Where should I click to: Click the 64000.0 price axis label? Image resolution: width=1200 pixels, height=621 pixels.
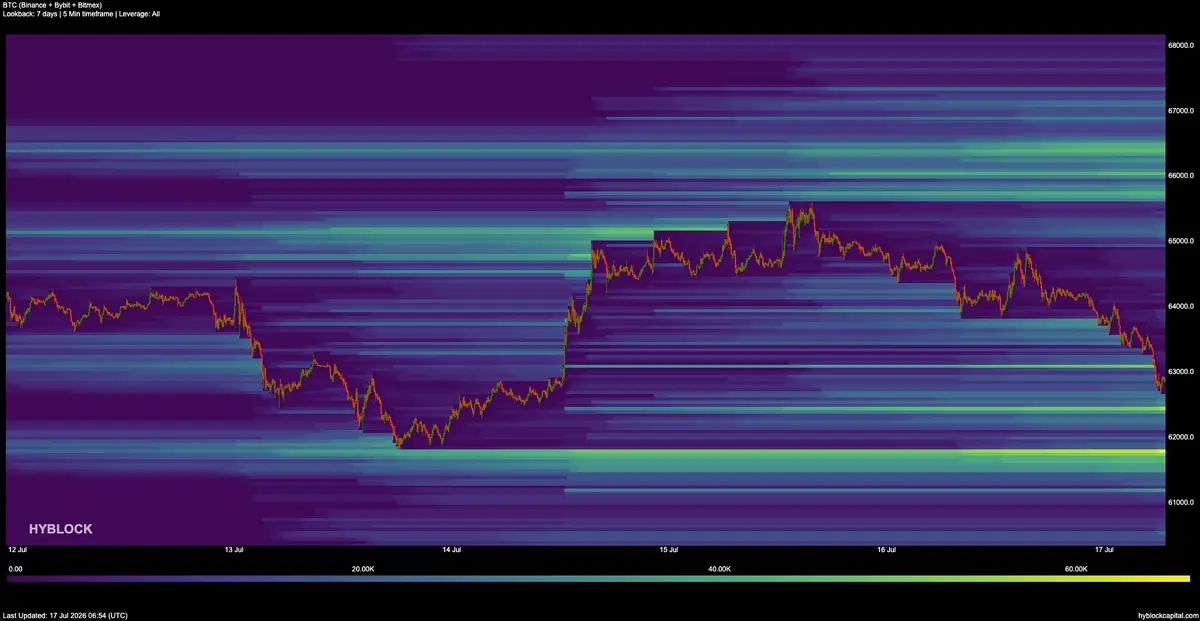pos(1180,306)
